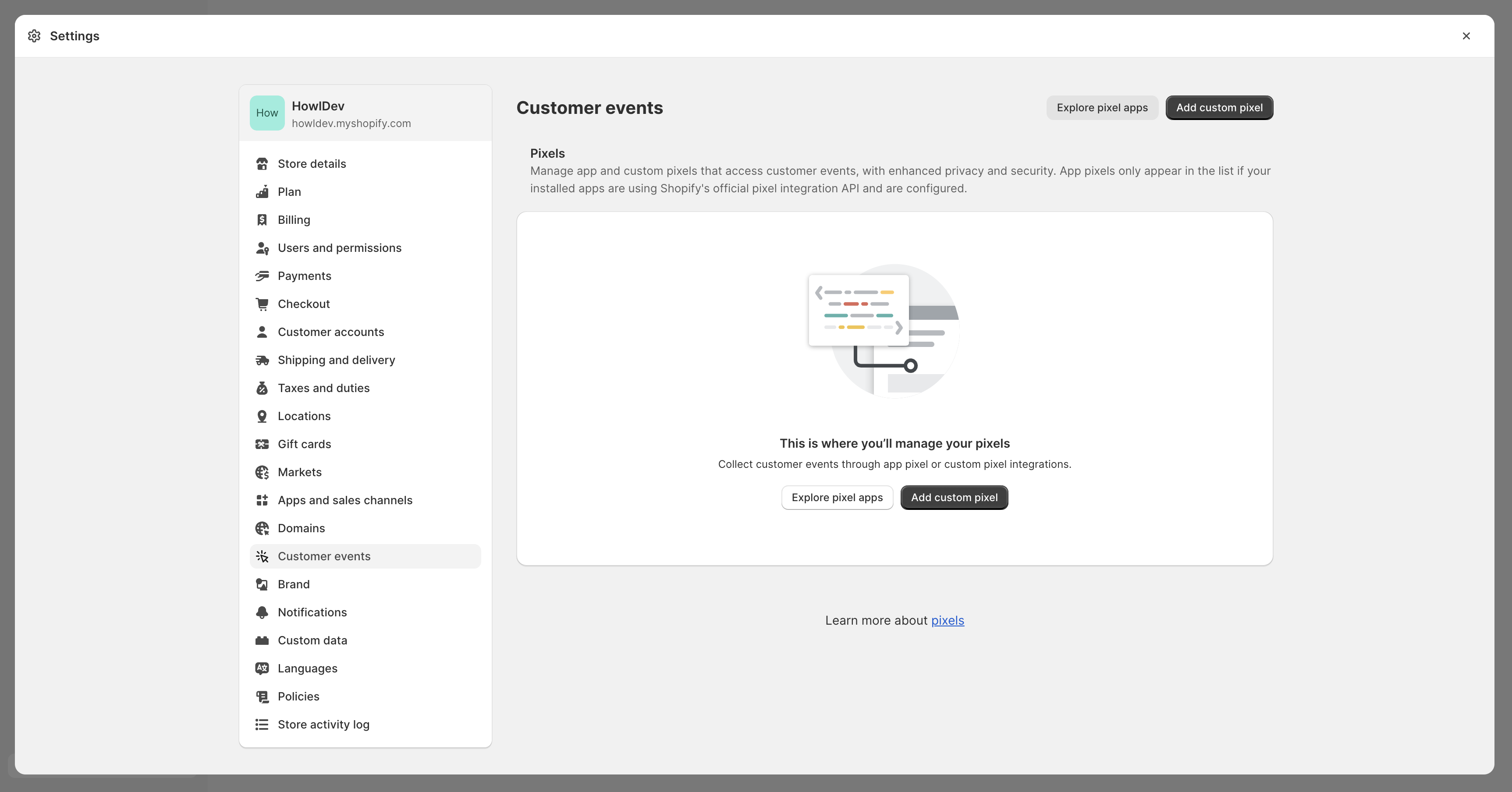Click the Locations pin icon
1512x792 pixels.
click(262, 416)
